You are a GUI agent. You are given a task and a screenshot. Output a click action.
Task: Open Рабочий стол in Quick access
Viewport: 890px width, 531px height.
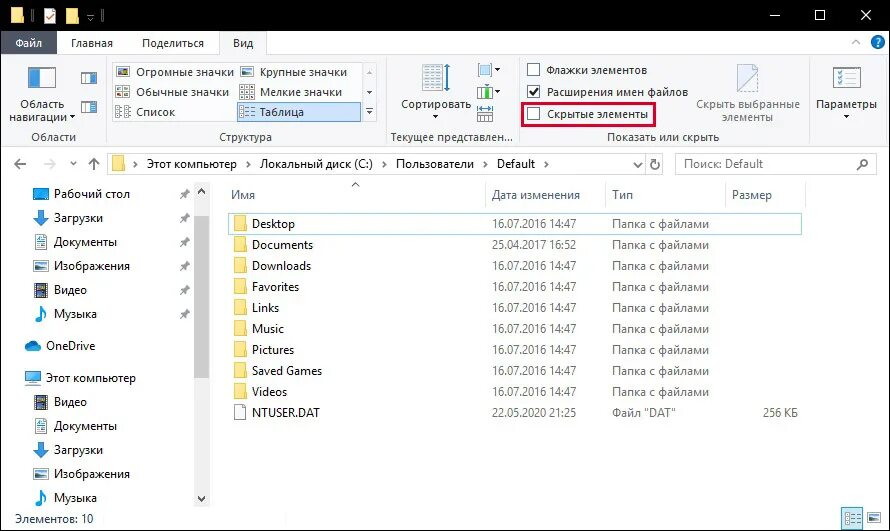click(91, 194)
